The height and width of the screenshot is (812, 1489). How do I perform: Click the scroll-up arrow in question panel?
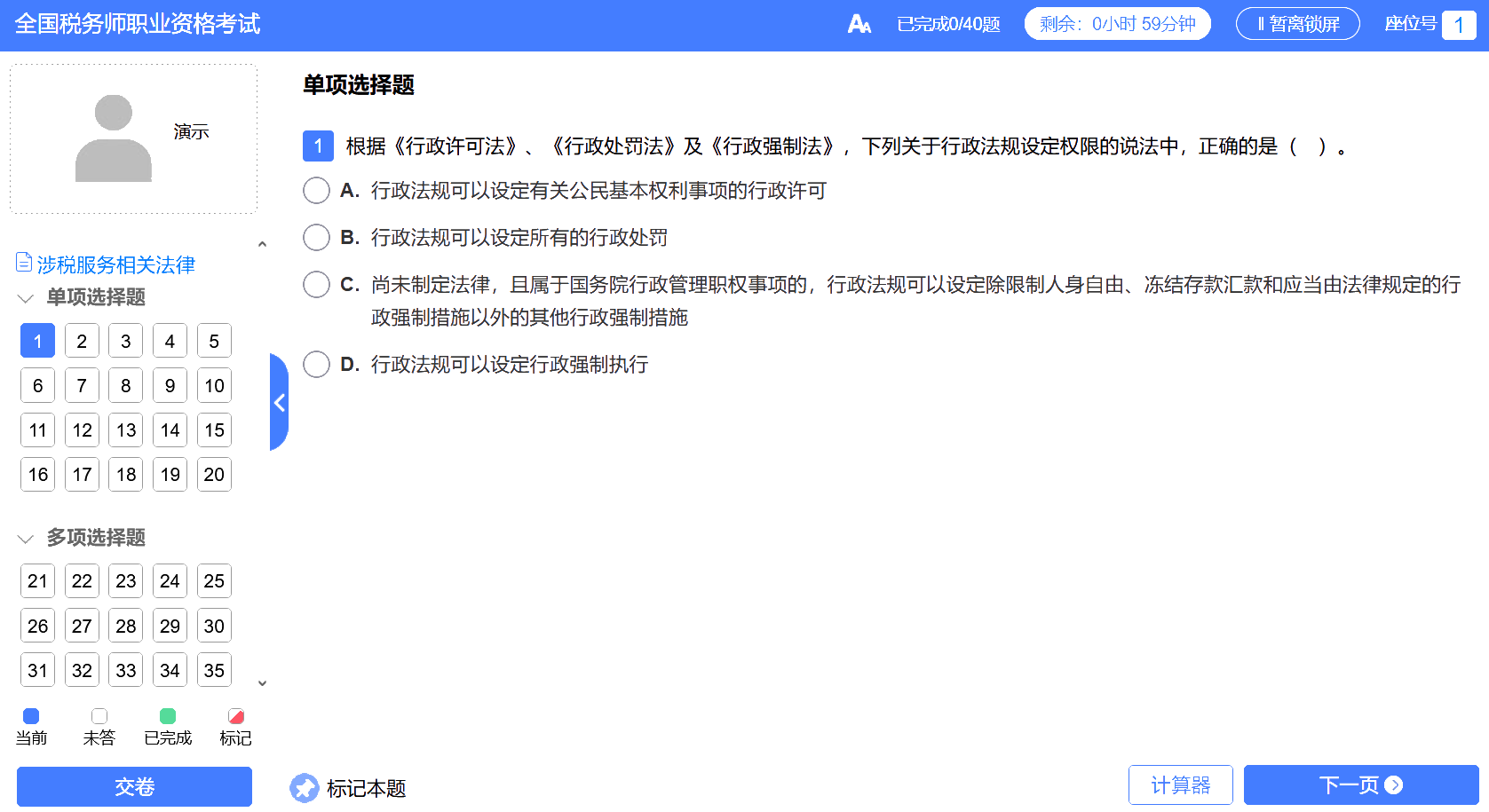click(262, 244)
